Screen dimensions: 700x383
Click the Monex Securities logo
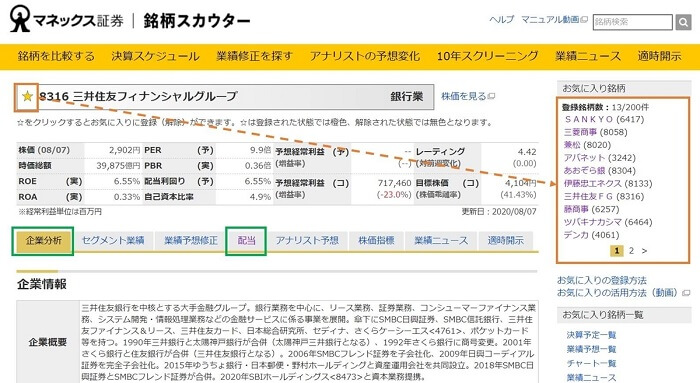point(67,19)
